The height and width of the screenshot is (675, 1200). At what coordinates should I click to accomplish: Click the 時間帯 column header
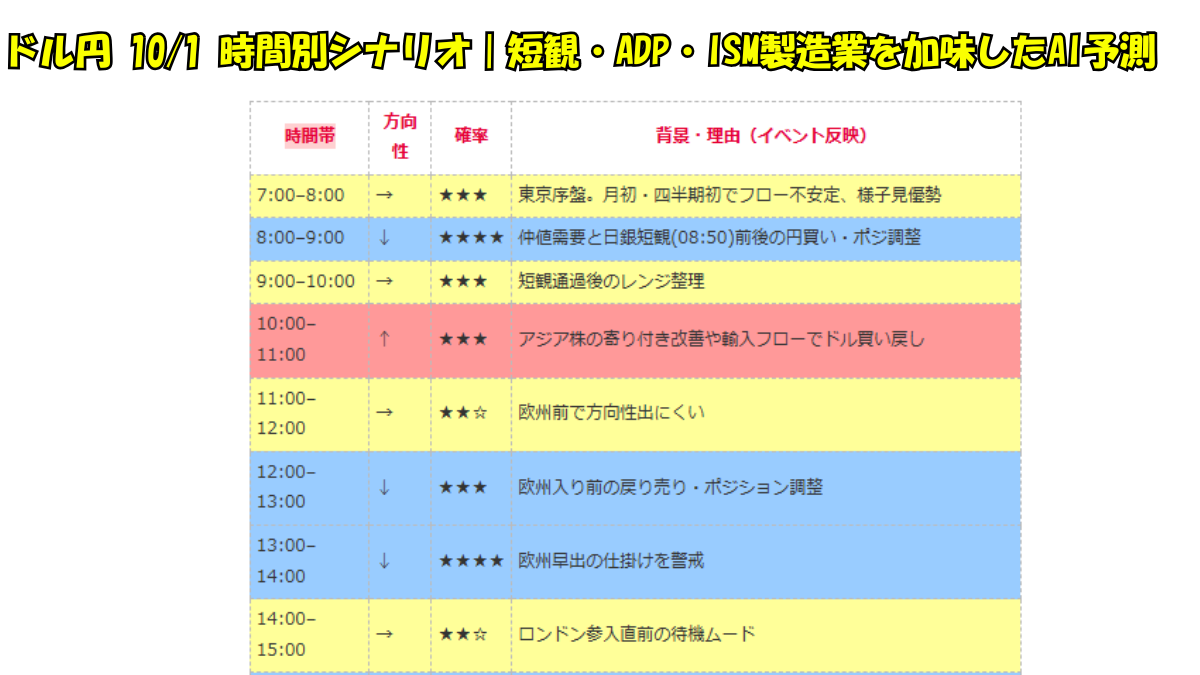(310, 136)
